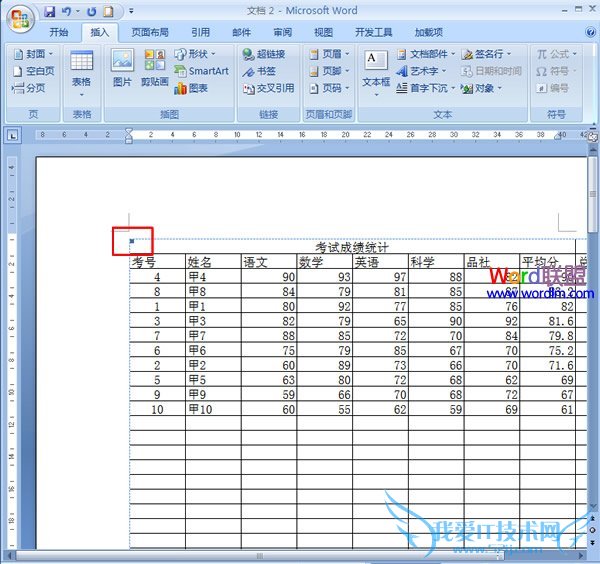The width and height of the screenshot is (600, 564).
Task: Insert a 空白页 blank page
Action: [33, 71]
